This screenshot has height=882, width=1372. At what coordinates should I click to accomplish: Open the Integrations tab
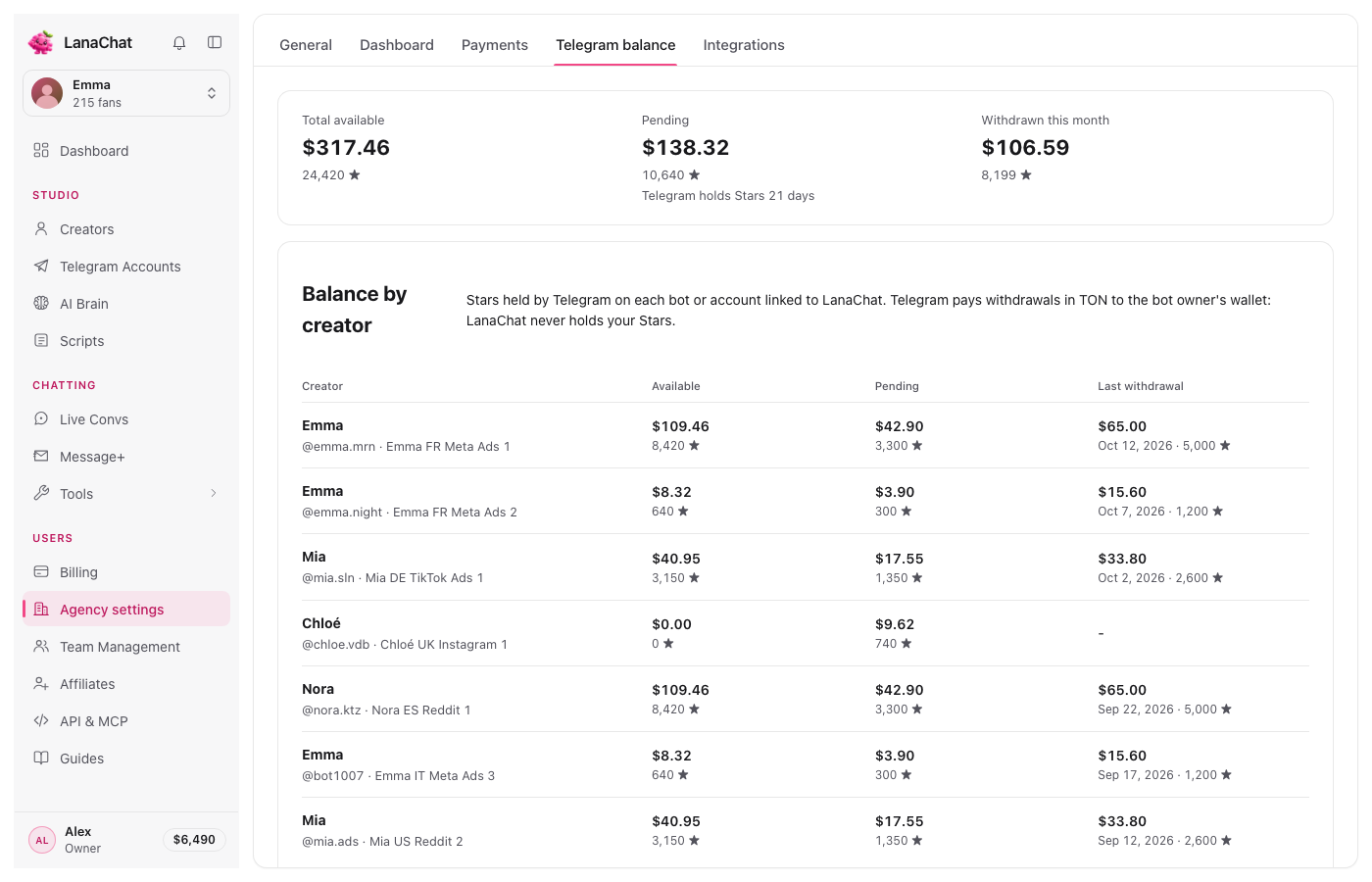click(x=744, y=45)
